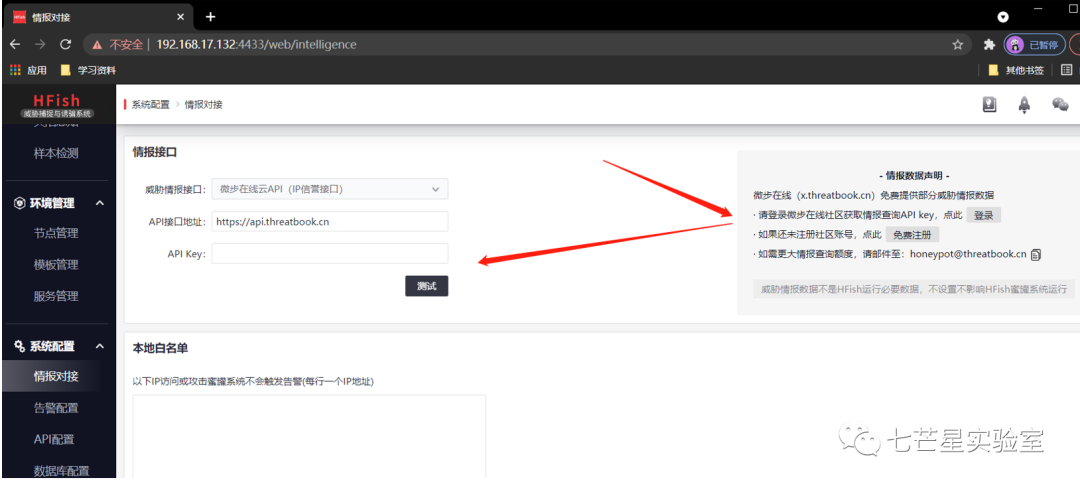Click the browser forward arrow

pyautogui.click(x=40, y=45)
